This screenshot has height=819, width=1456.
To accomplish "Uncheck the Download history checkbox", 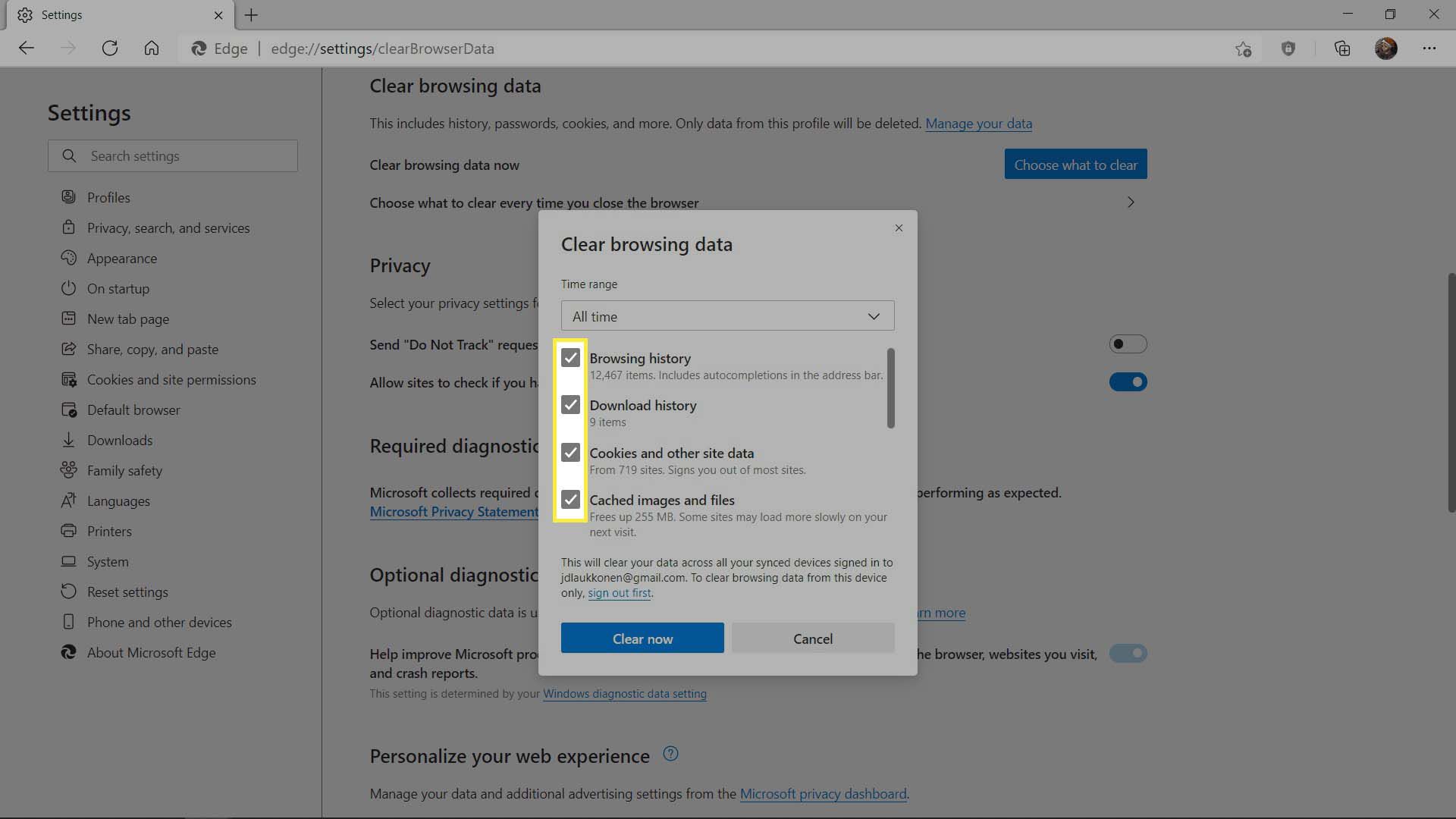I will point(570,405).
